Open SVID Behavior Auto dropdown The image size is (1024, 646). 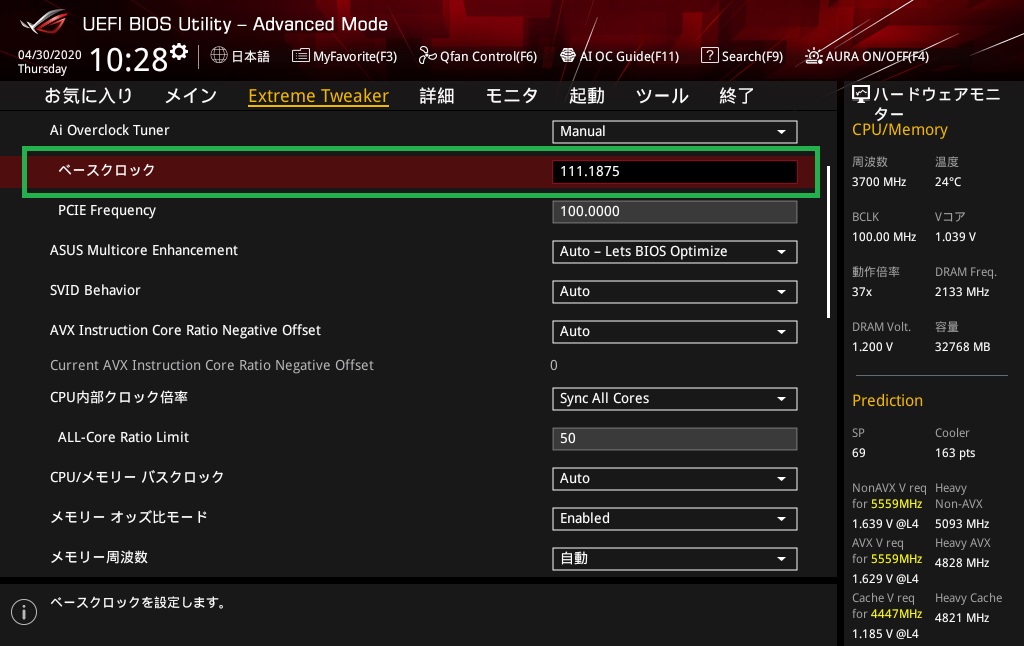coord(675,291)
